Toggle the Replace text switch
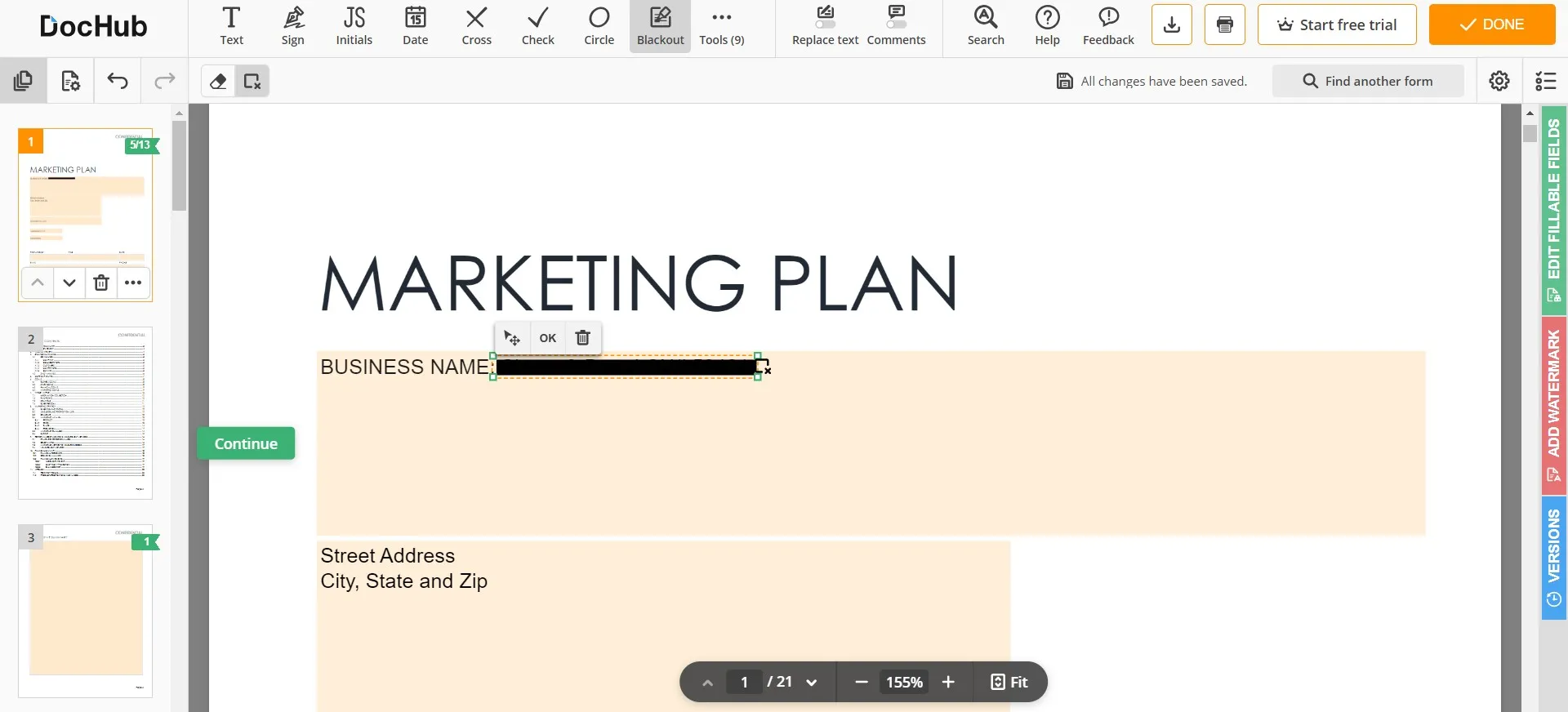This screenshot has width=1568, height=712. tap(826, 26)
